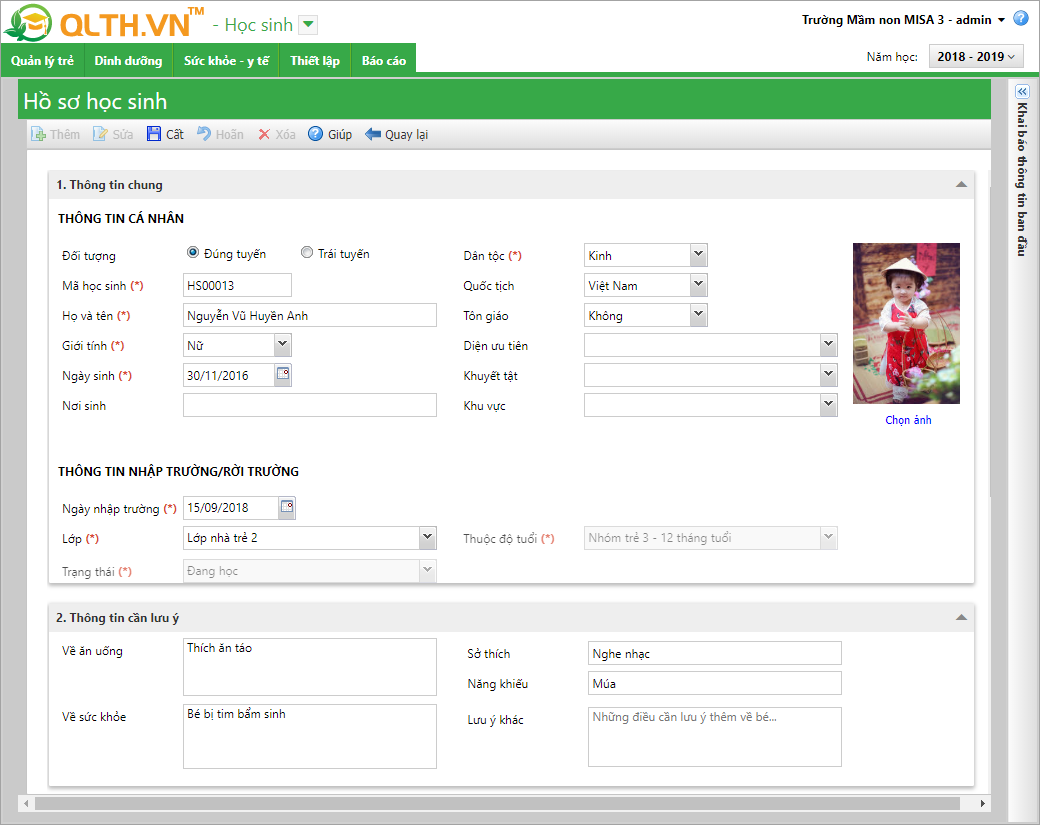
Task: Open the Ngày sinh calendar picker icon
Action: pyautogui.click(x=283, y=374)
